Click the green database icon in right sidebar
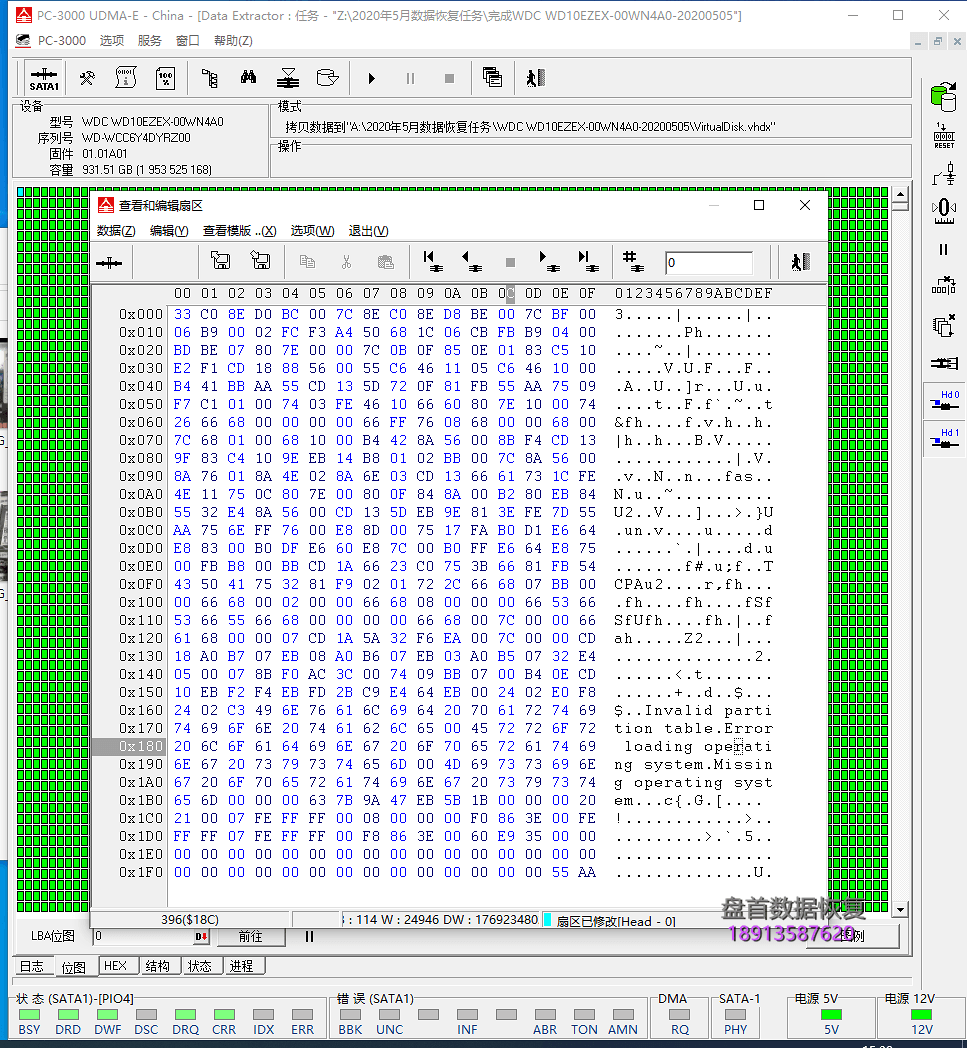Image resolution: width=967 pixels, height=1048 pixels. [944, 97]
